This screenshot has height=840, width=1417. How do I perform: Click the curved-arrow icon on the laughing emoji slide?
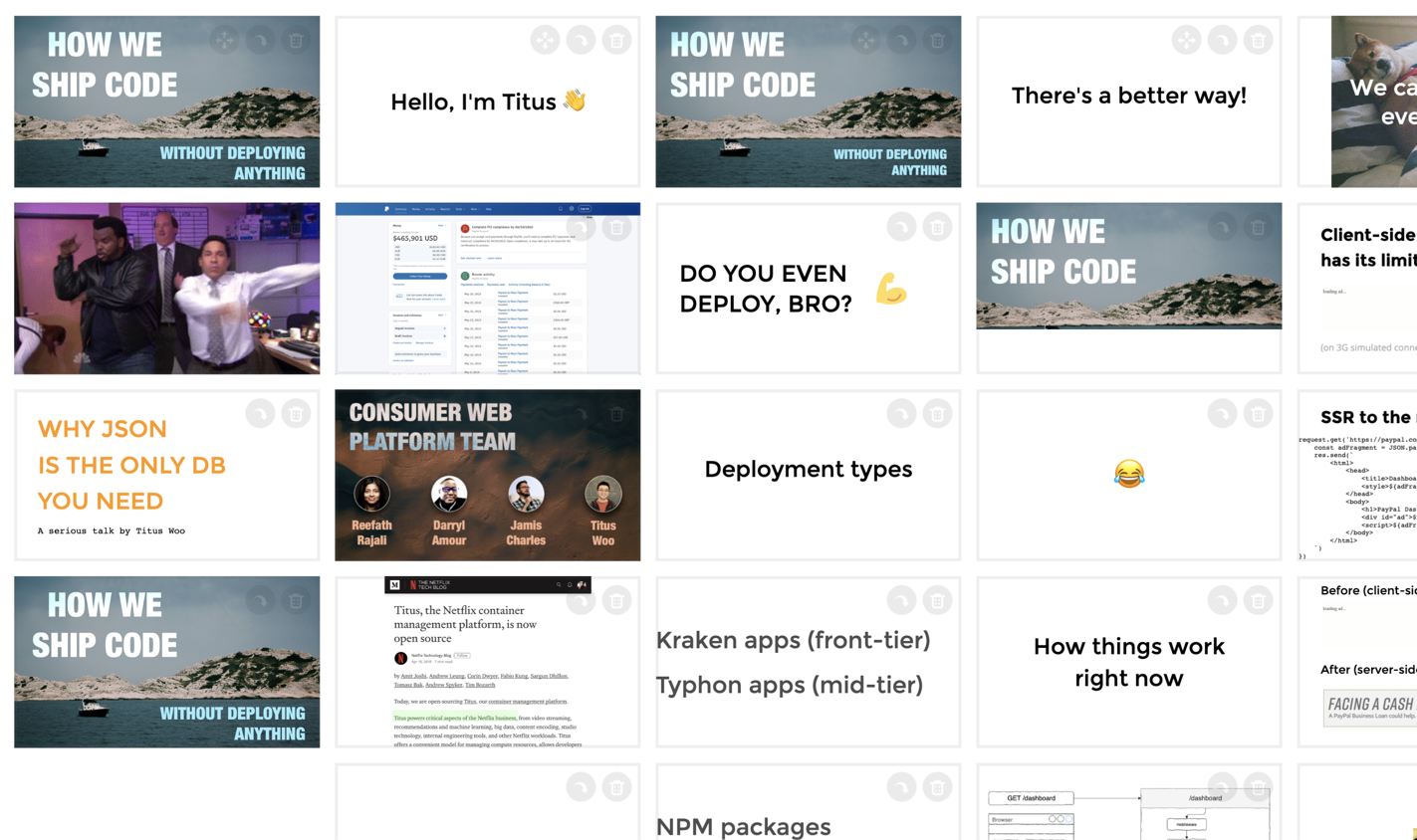(1222, 413)
